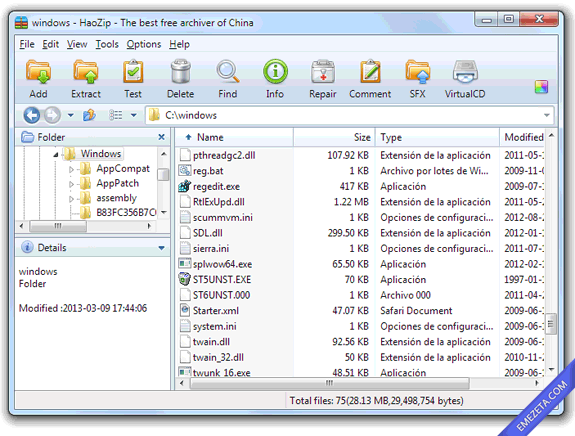Image resolution: width=575 pixels, height=436 pixels.
Task: Click the Repair archive icon
Action: (323, 72)
